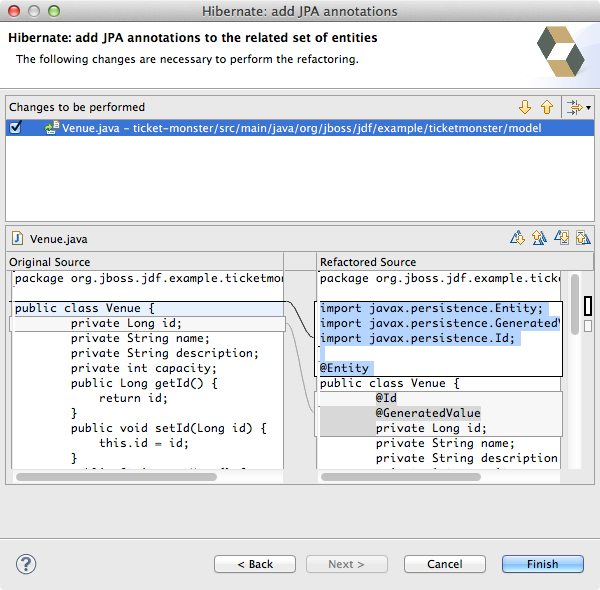The width and height of the screenshot is (600, 590).
Task: Click the < Back button
Action: pos(255,564)
